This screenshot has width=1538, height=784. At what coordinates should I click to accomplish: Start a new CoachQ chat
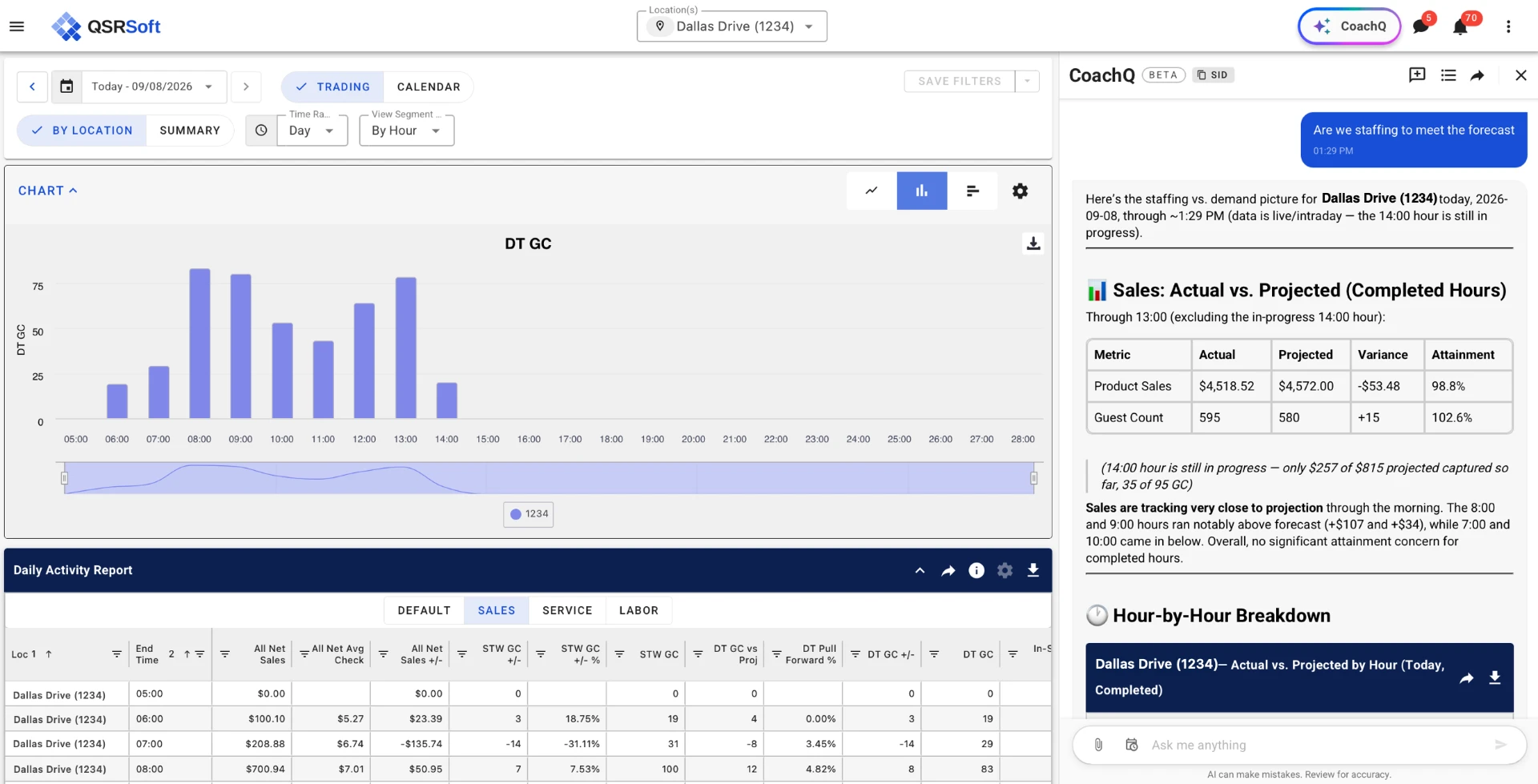(1417, 75)
